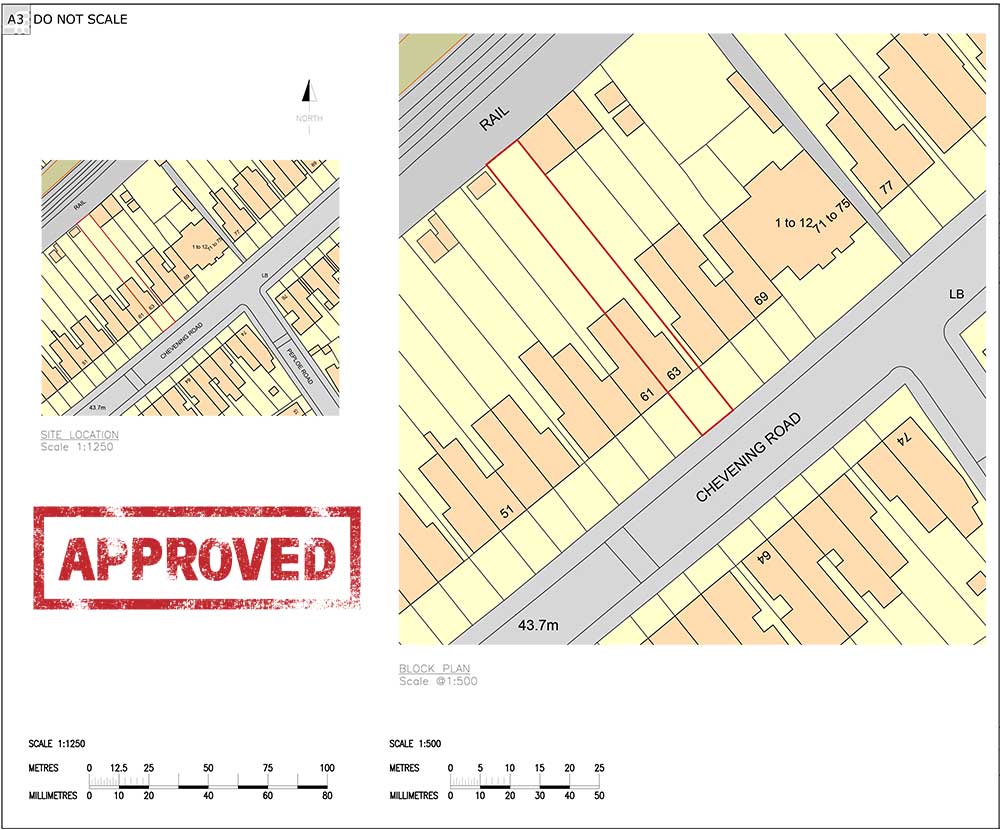Click the A3 paper size badge

pos(15,19)
